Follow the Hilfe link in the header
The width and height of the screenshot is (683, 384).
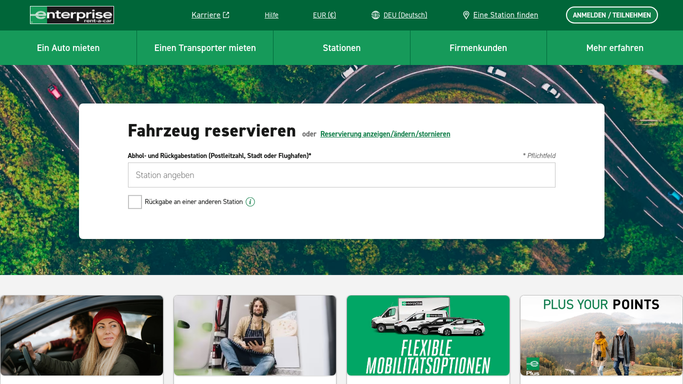pos(271,15)
